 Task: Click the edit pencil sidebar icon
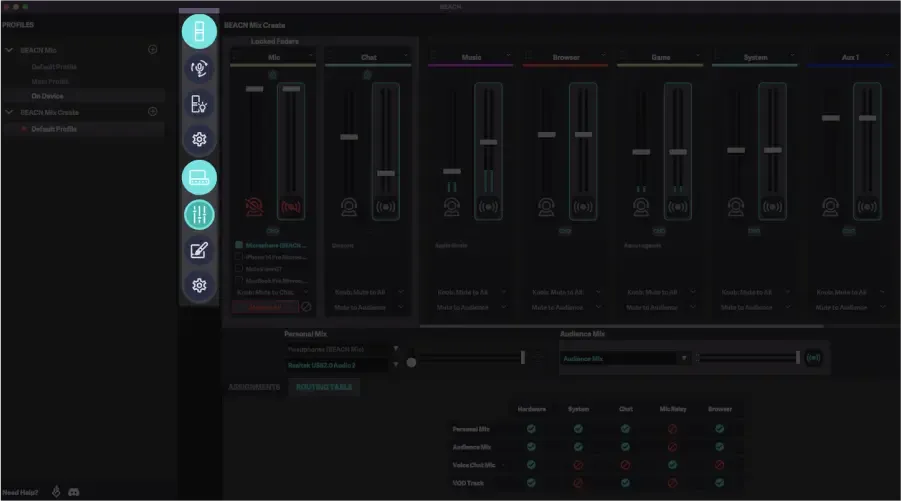tap(199, 250)
